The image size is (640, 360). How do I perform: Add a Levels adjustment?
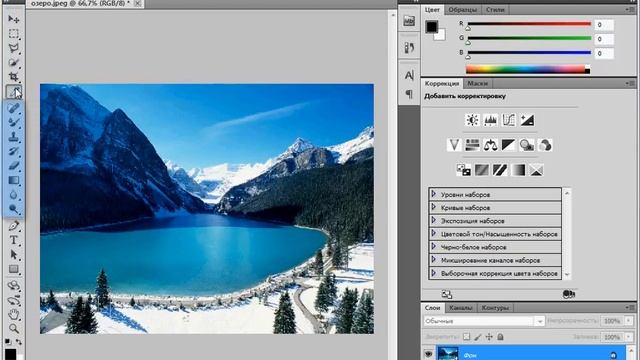pos(490,120)
